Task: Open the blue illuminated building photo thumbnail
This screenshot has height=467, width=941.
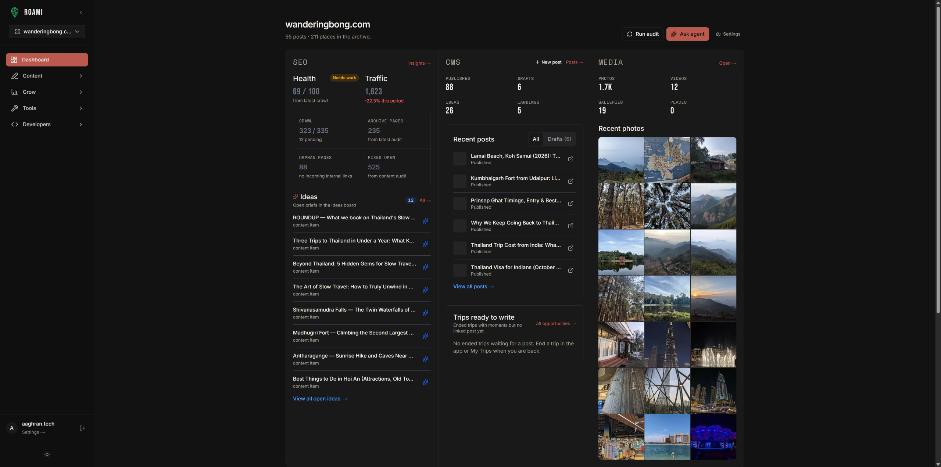Action: click(x=713, y=437)
